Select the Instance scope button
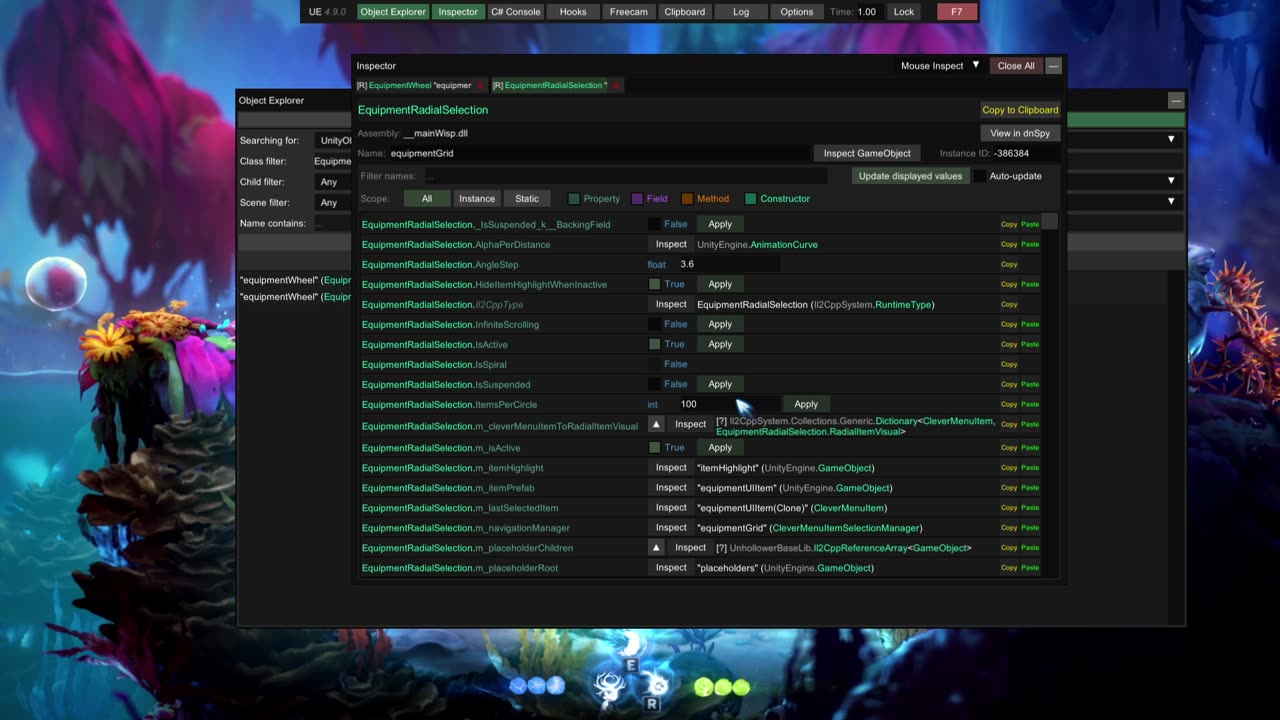This screenshot has width=1280, height=720. 477,199
